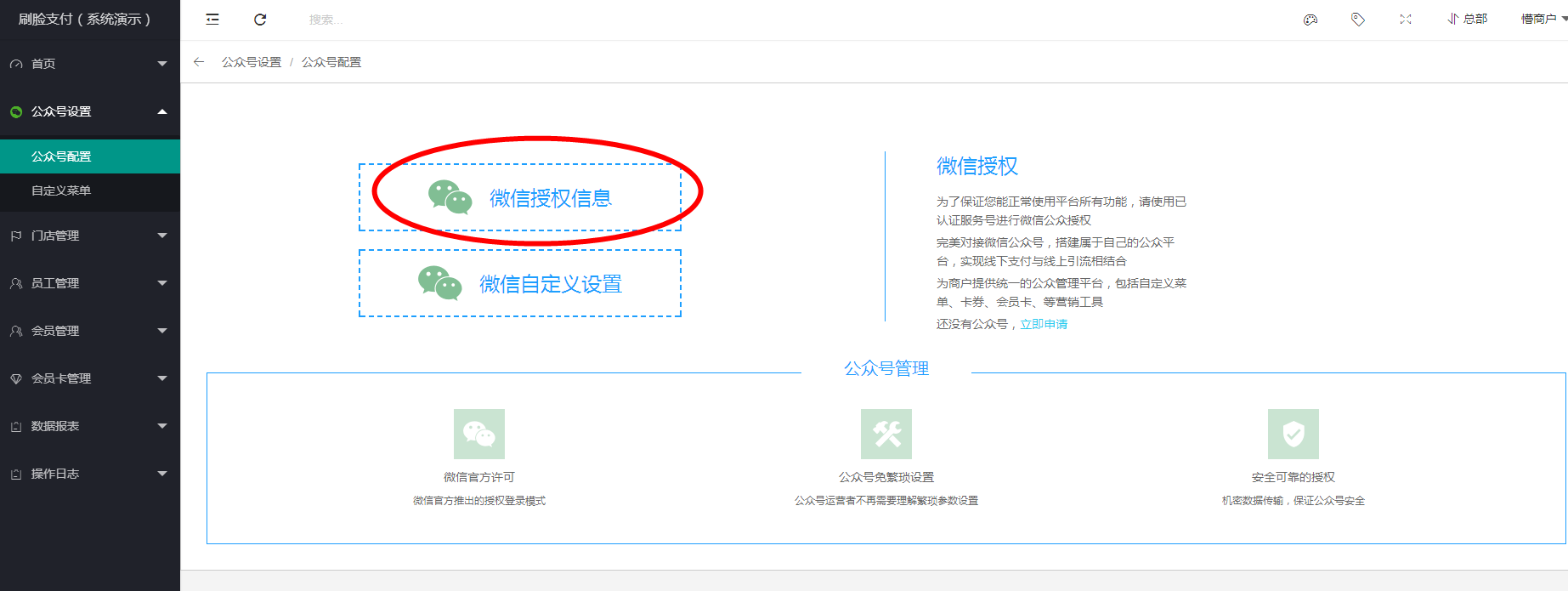Open the theme palette icon
Screen dimensions: 1568x591
(1310, 20)
